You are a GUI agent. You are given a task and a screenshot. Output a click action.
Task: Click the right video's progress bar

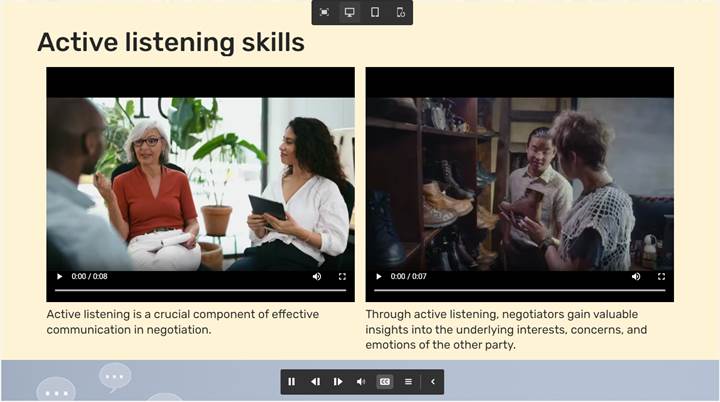(x=519, y=290)
